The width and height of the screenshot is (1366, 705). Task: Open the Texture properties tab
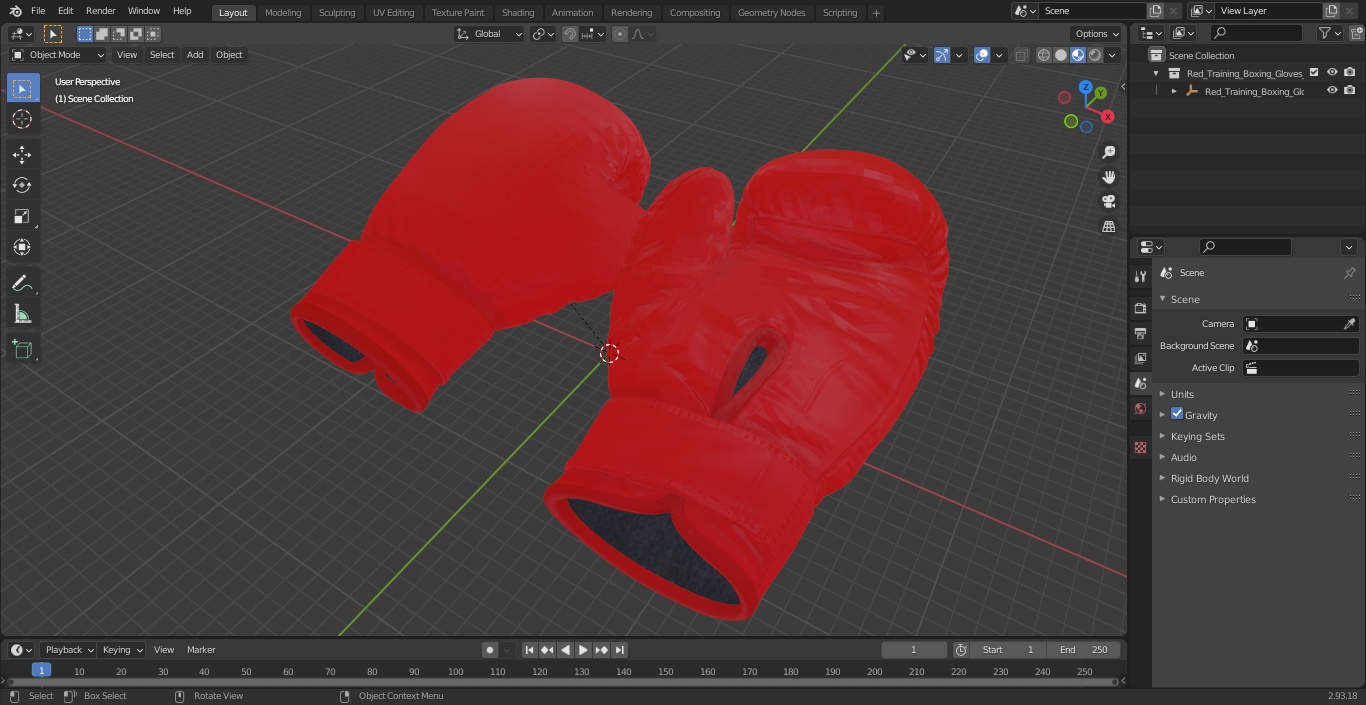point(1140,447)
